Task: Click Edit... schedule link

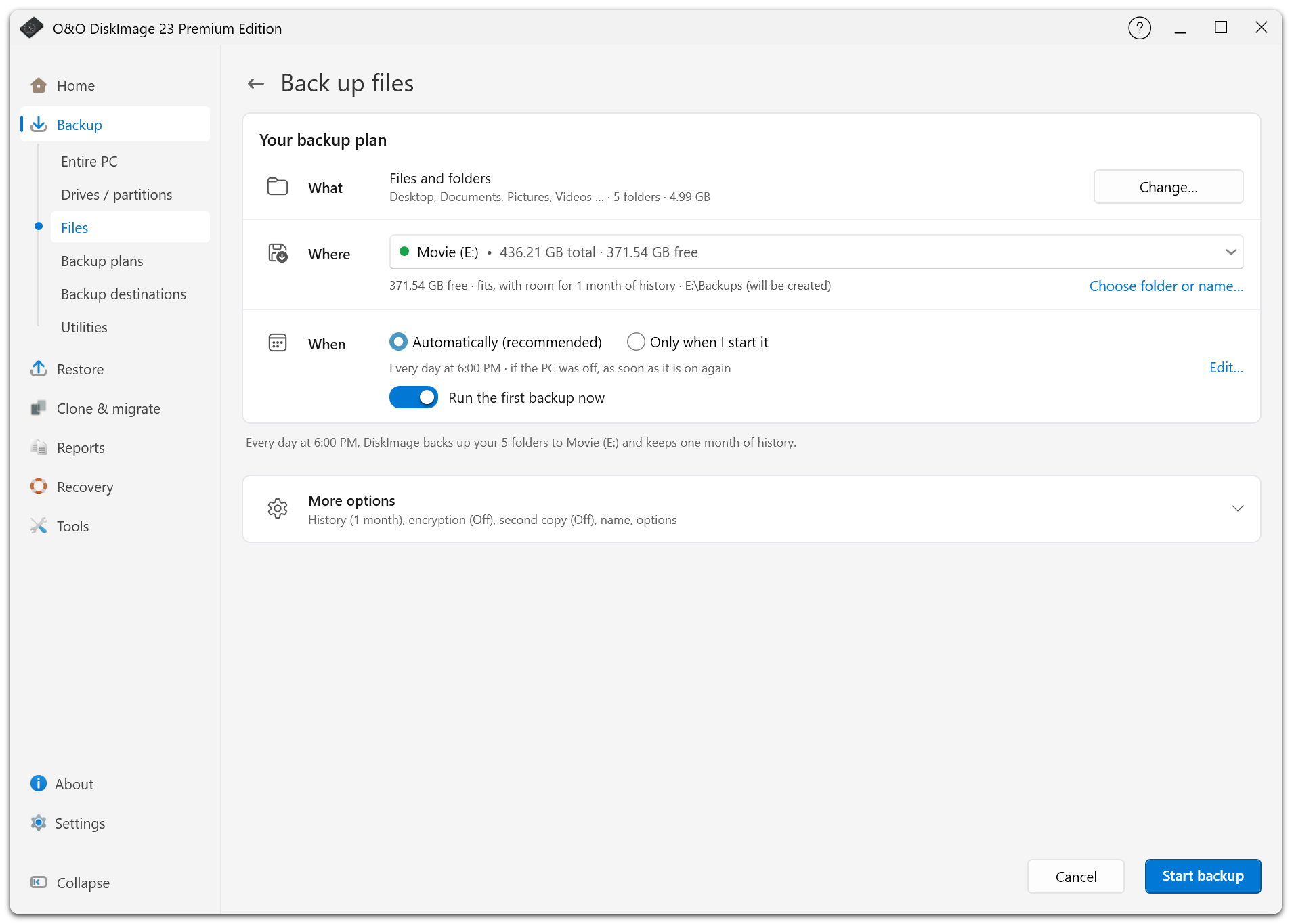Action: click(x=1226, y=368)
